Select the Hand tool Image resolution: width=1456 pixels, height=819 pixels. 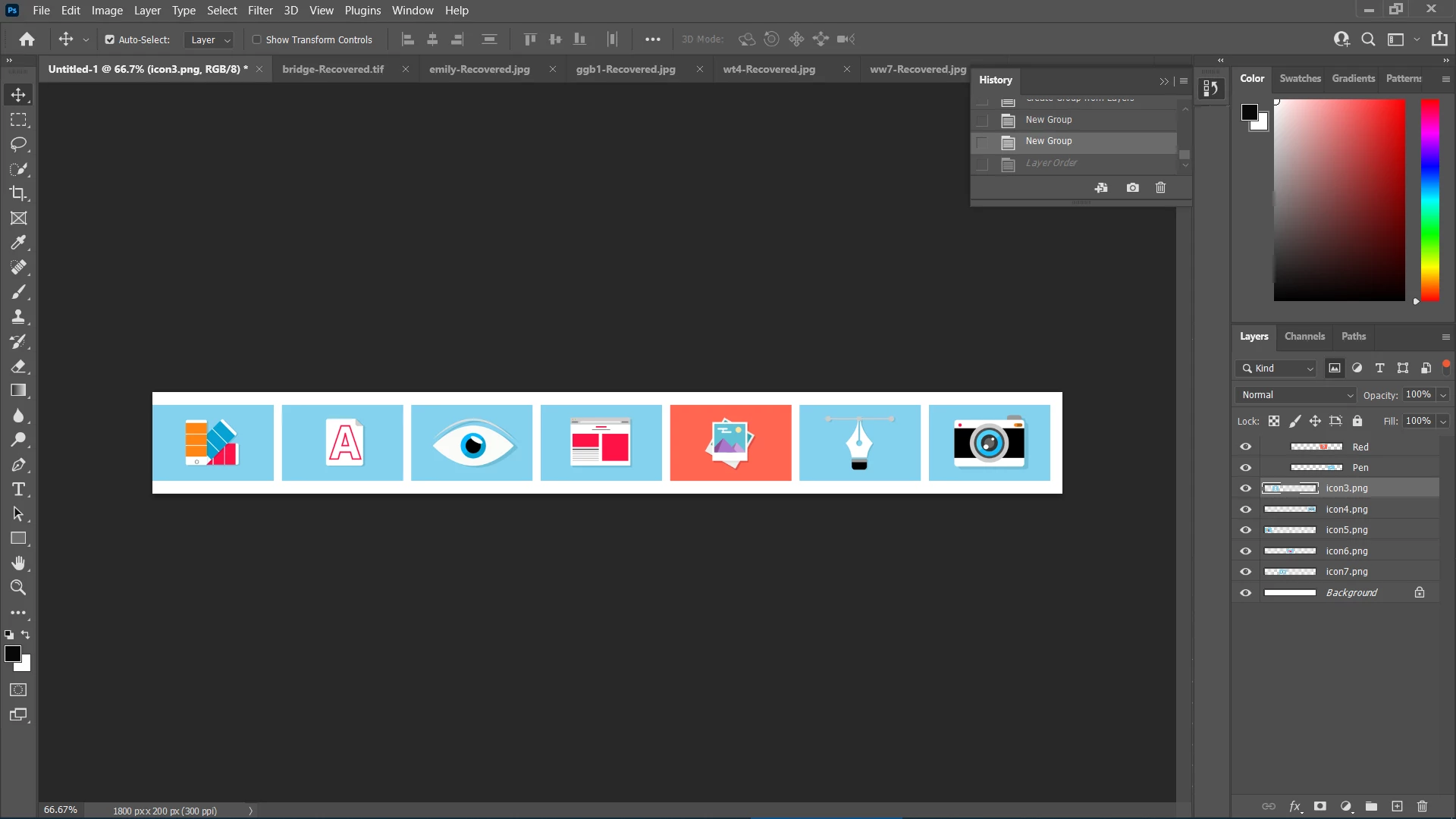tap(18, 563)
